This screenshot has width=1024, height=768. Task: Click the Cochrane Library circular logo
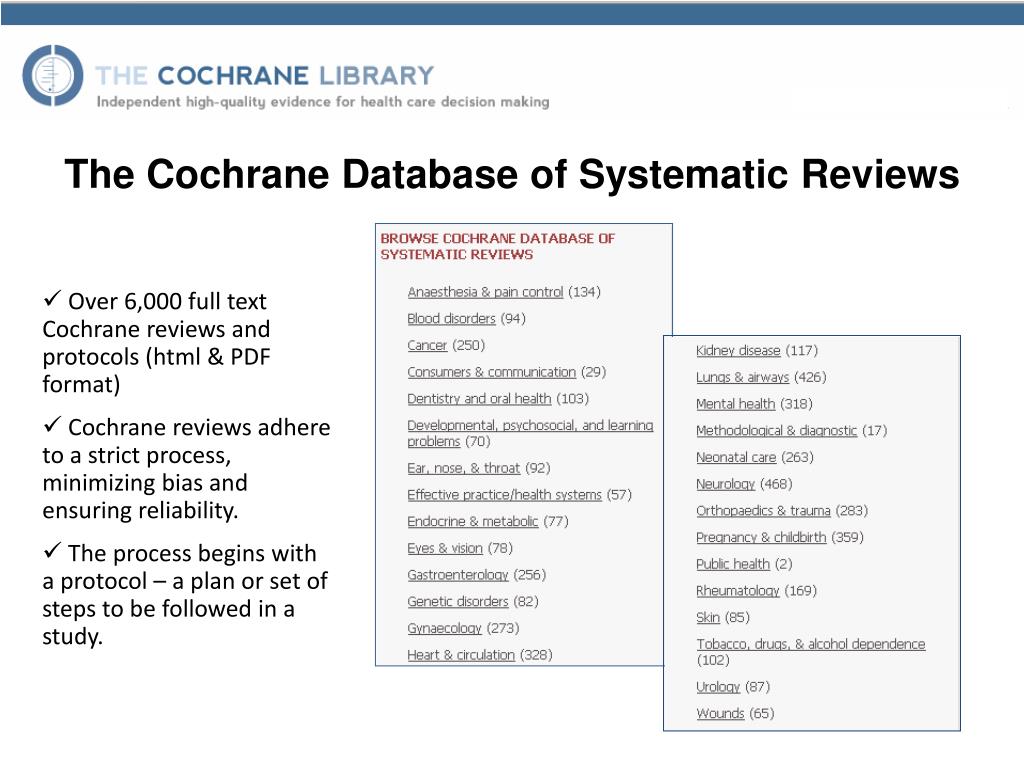[53, 75]
